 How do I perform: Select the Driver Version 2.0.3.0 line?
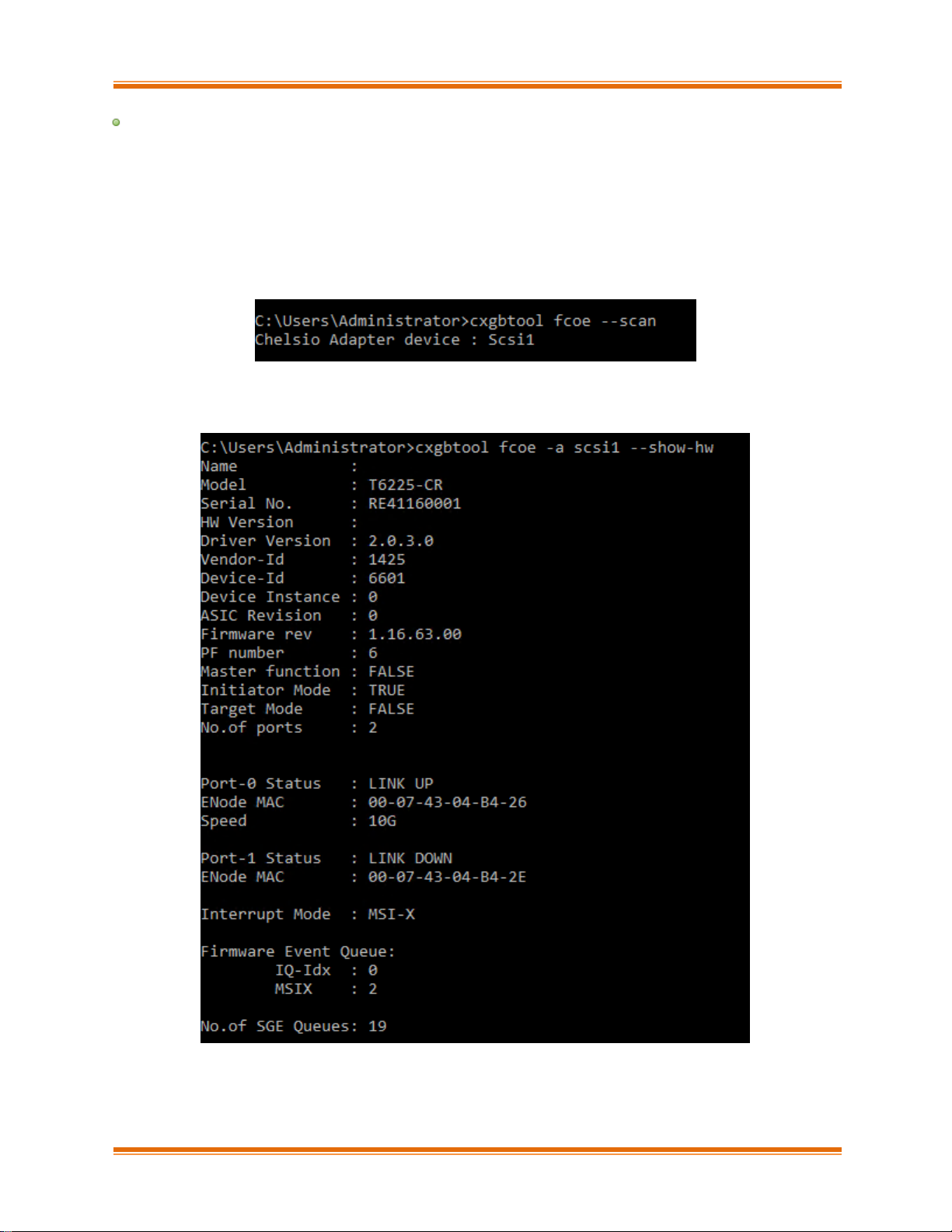point(317,541)
